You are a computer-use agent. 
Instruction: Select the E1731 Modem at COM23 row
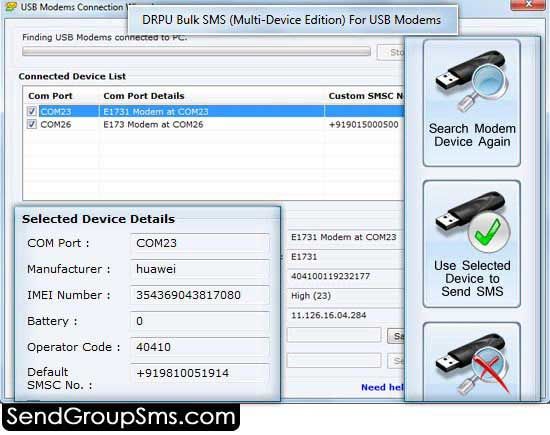(x=214, y=111)
